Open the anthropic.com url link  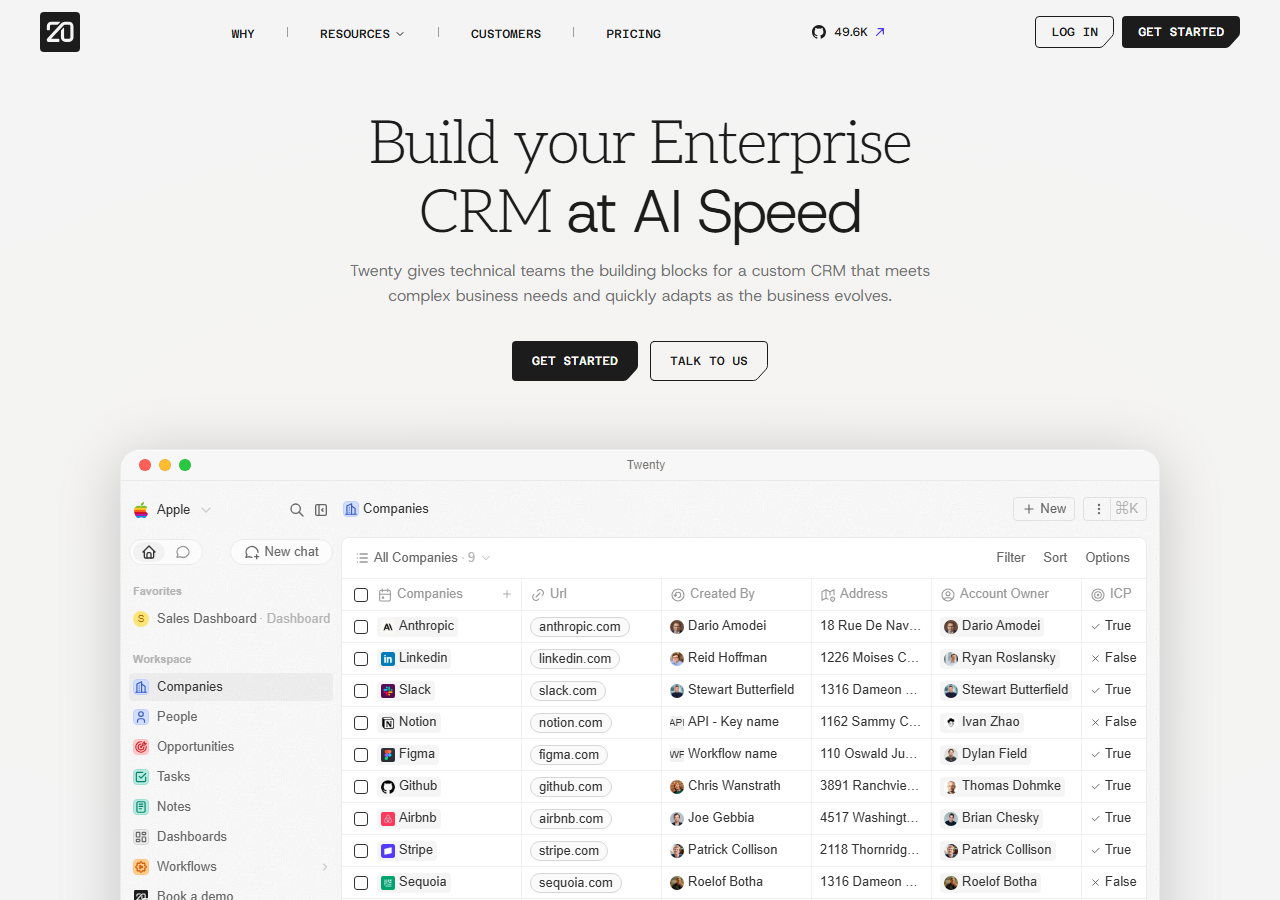(580, 627)
